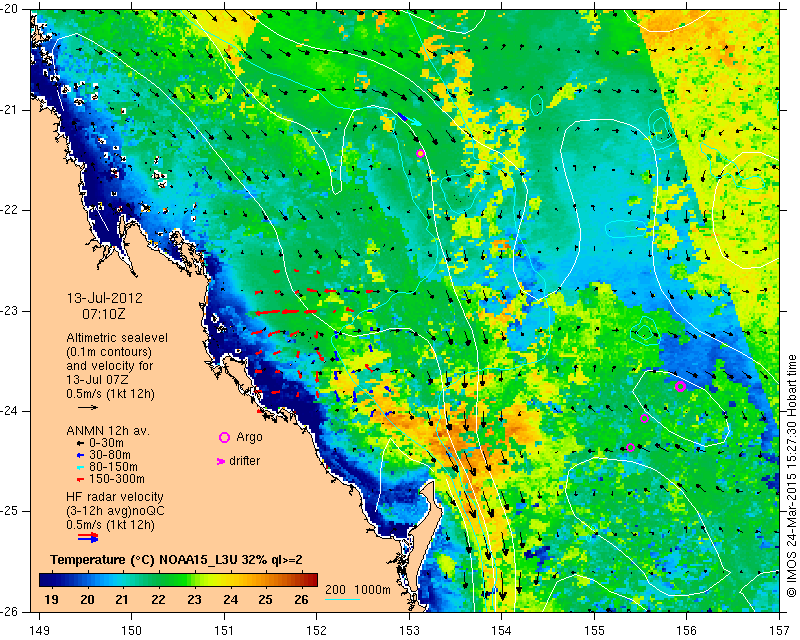Click the blue 30-80m arrow legend symbol

(x=80, y=455)
